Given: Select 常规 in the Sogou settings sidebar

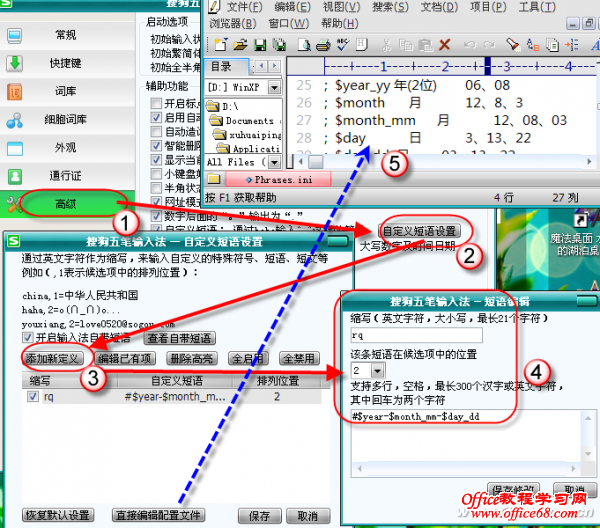Looking at the screenshot, I should point(67,35).
